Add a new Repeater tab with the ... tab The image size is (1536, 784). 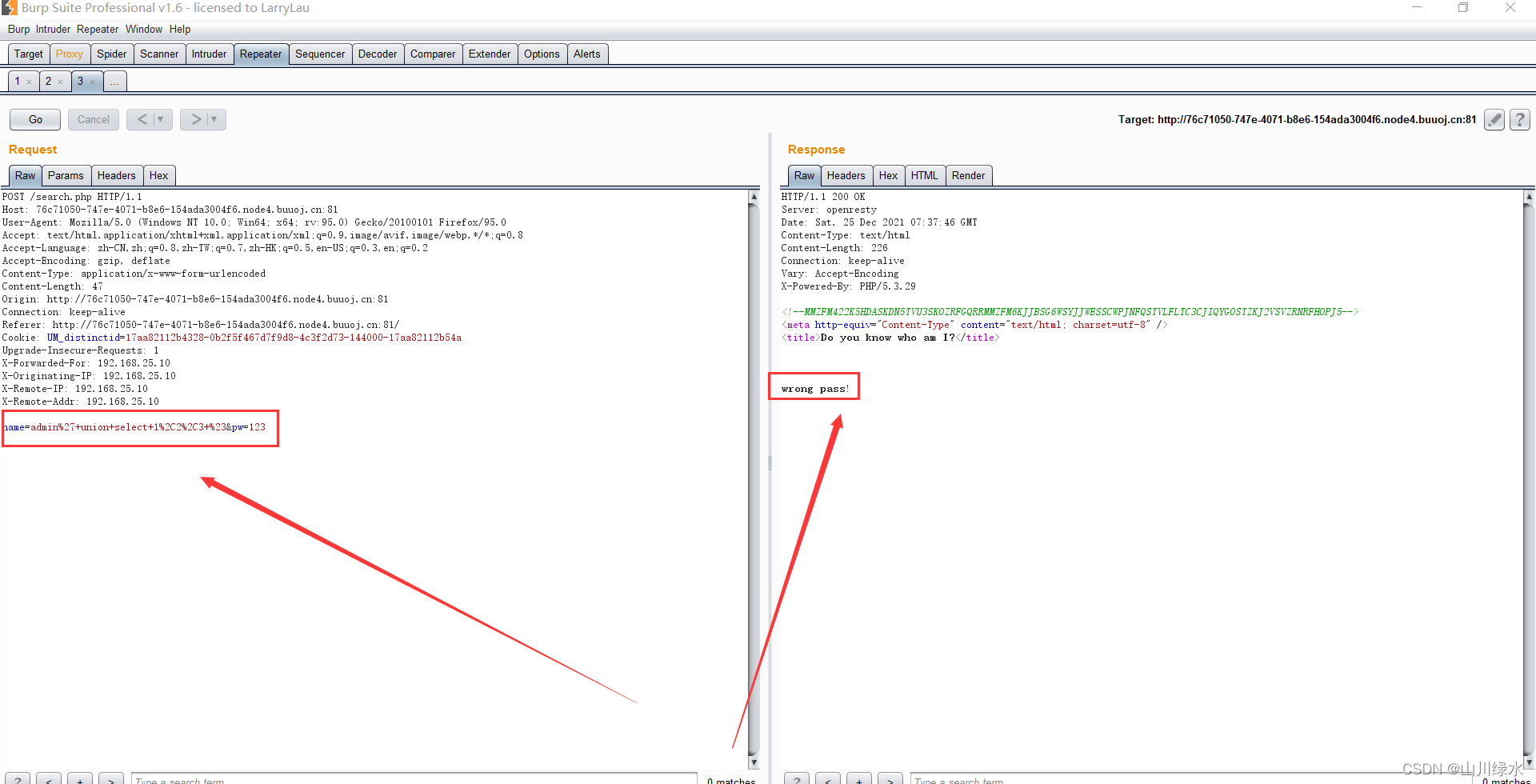pyautogui.click(x=115, y=82)
